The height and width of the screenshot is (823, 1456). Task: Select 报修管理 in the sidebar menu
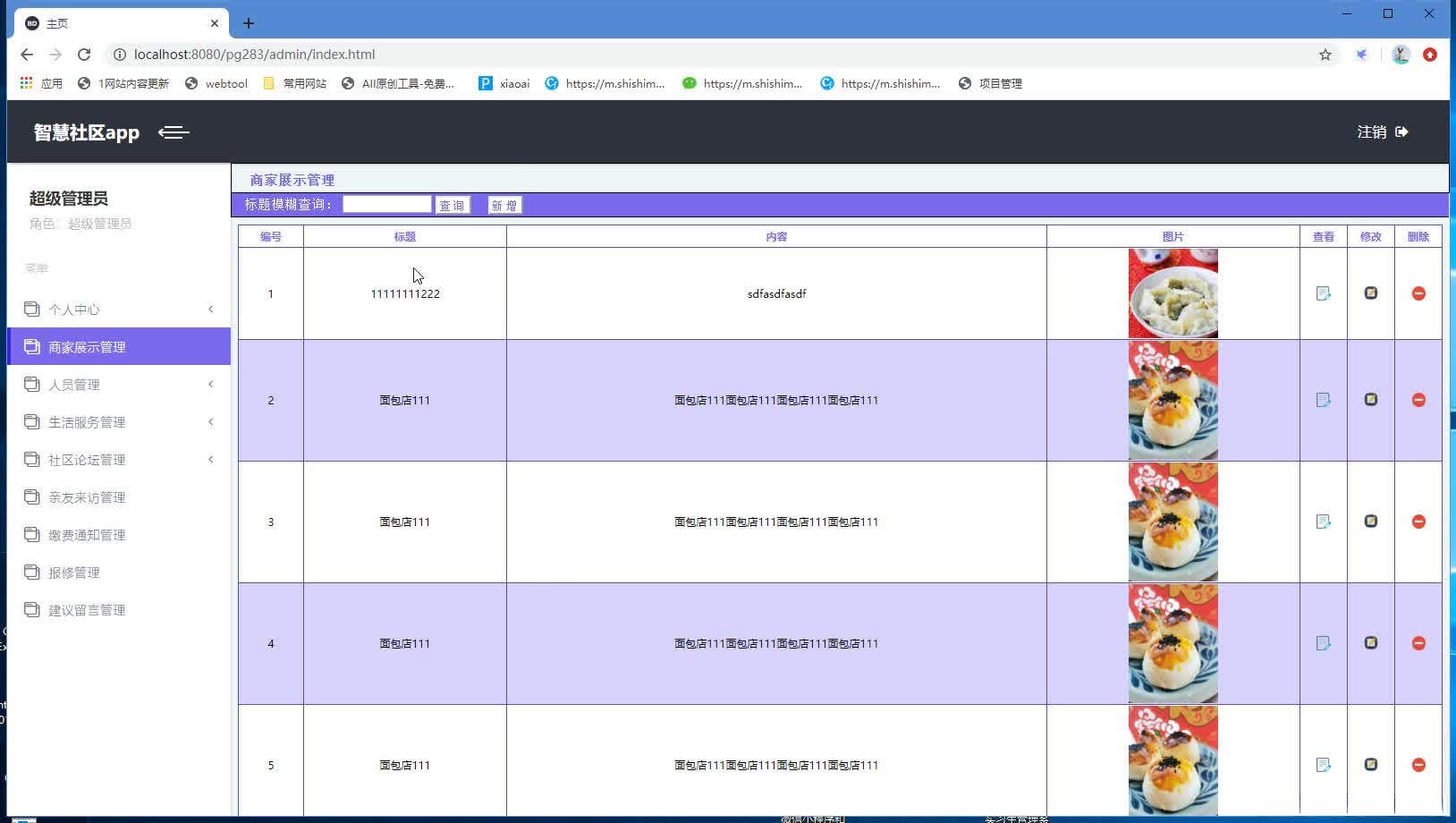pyautogui.click(x=75, y=572)
